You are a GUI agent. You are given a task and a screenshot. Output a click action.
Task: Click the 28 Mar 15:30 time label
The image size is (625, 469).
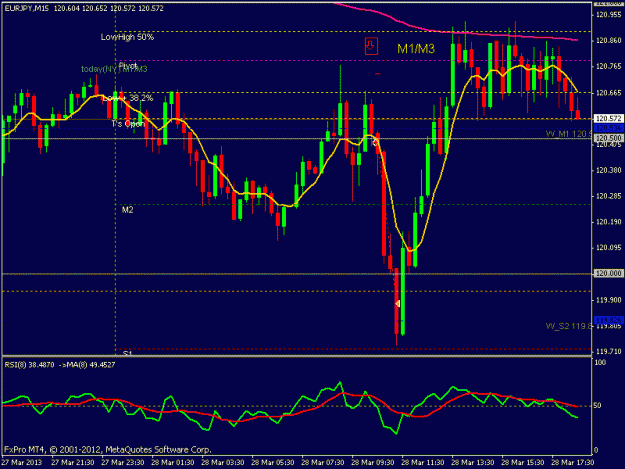click(x=523, y=463)
